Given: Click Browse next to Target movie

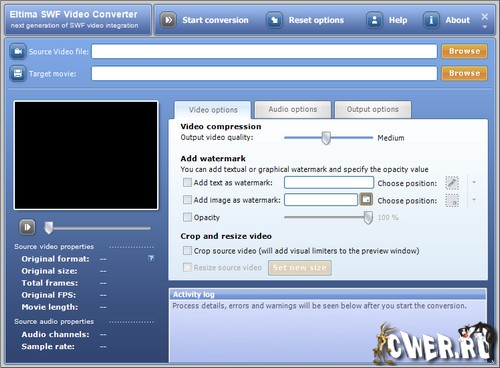Looking at the screenshot, I should [464, 73].
